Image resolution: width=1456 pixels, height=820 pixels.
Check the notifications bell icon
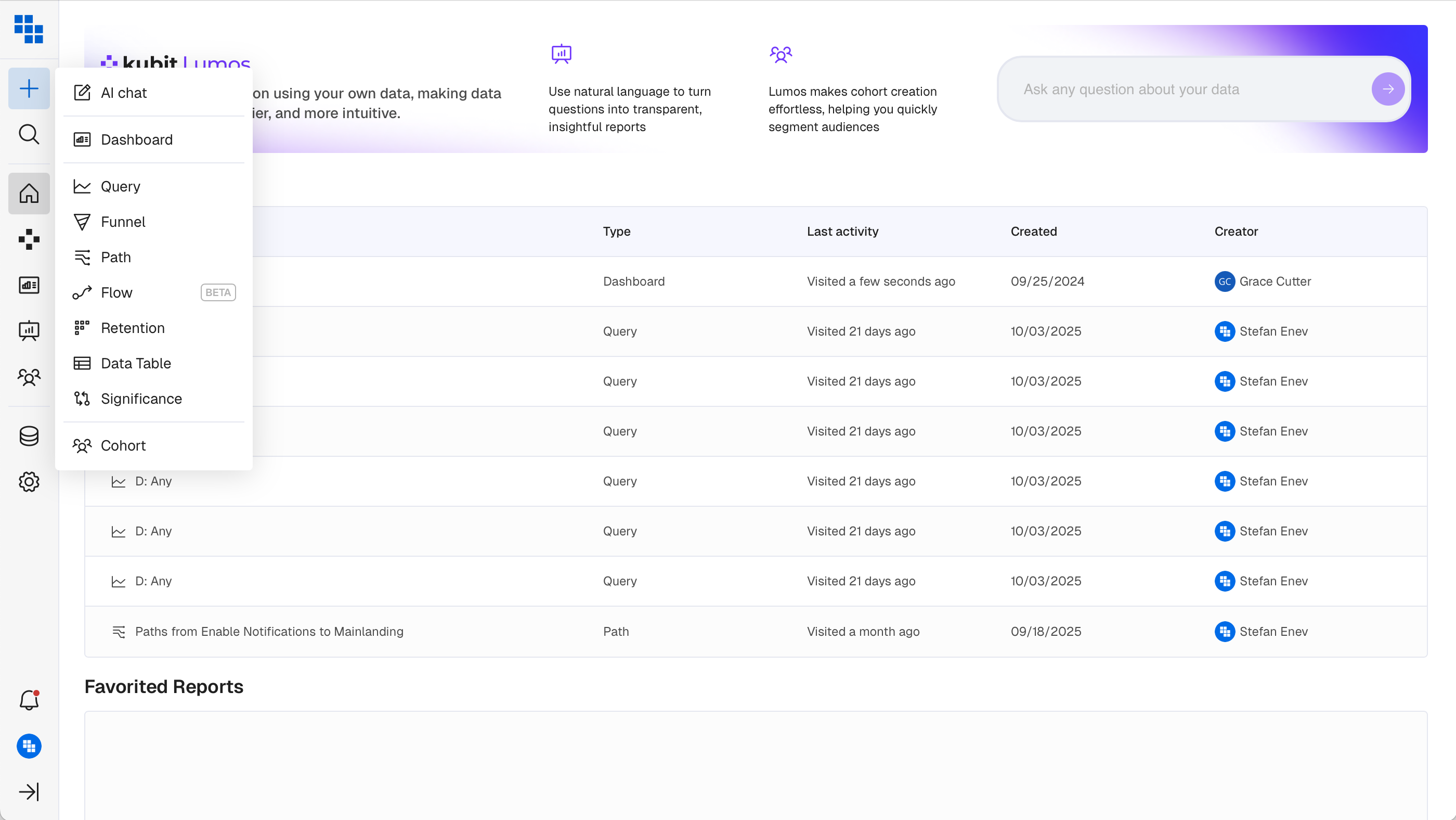[29, 700]
